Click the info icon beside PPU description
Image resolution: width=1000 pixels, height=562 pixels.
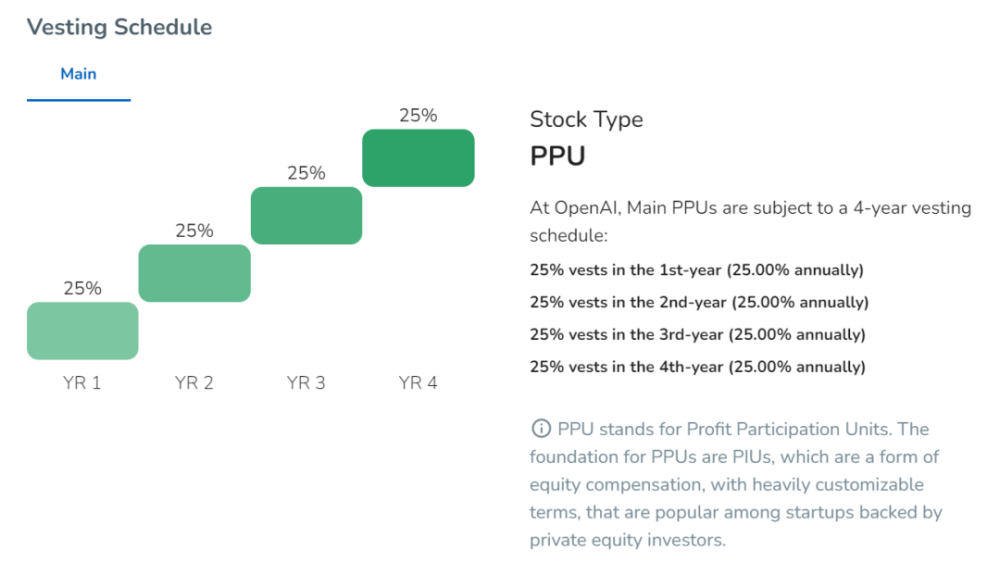[540, 429]
